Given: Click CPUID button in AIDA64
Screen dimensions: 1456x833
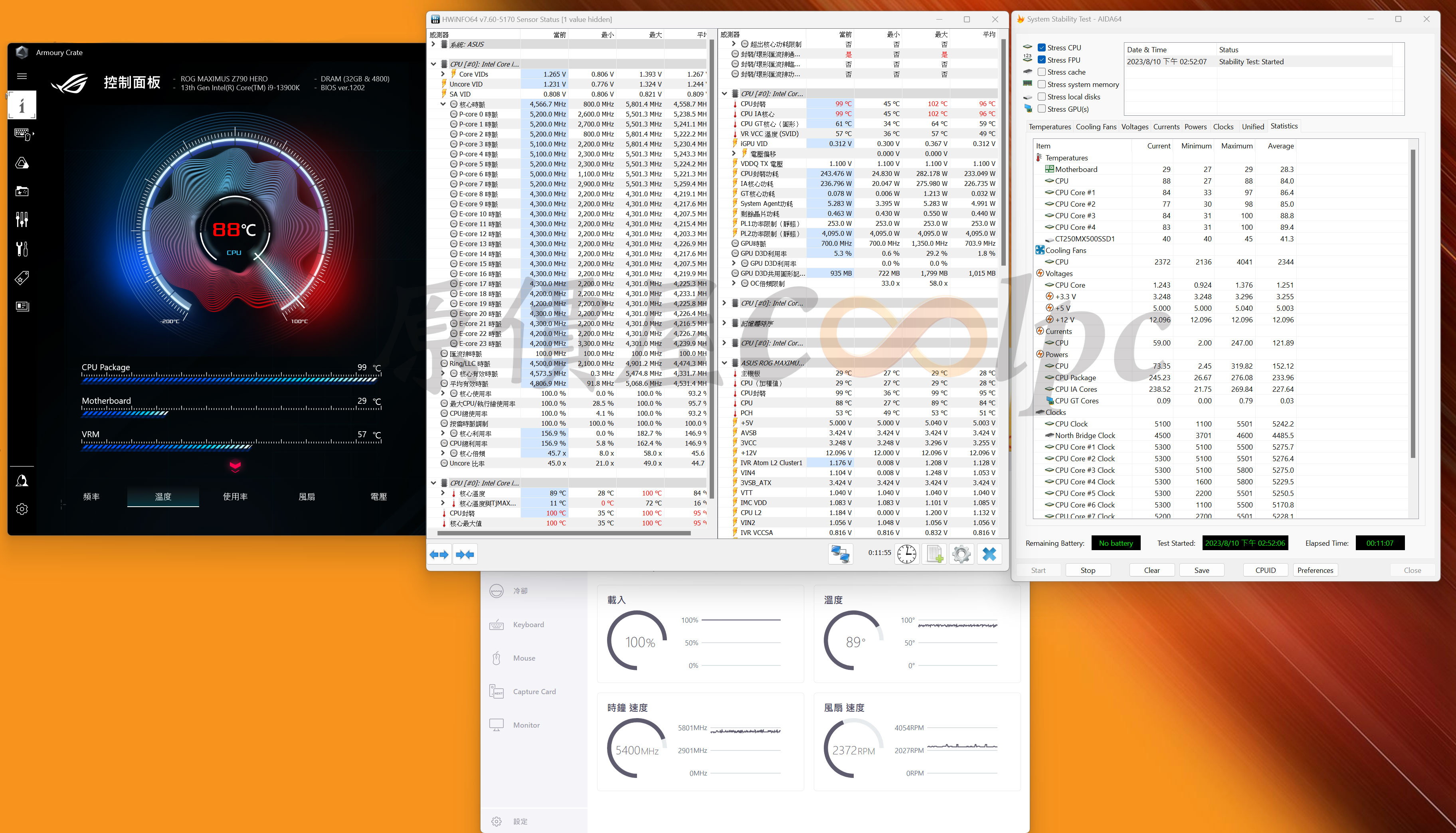Looking at the screenshot, I should (1265, 570).
